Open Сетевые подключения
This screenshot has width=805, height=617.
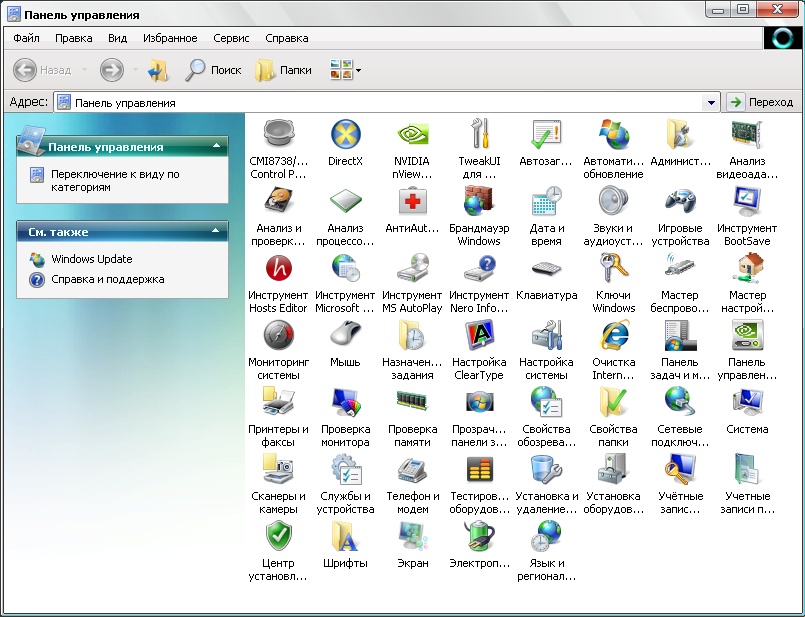[680, 417]
